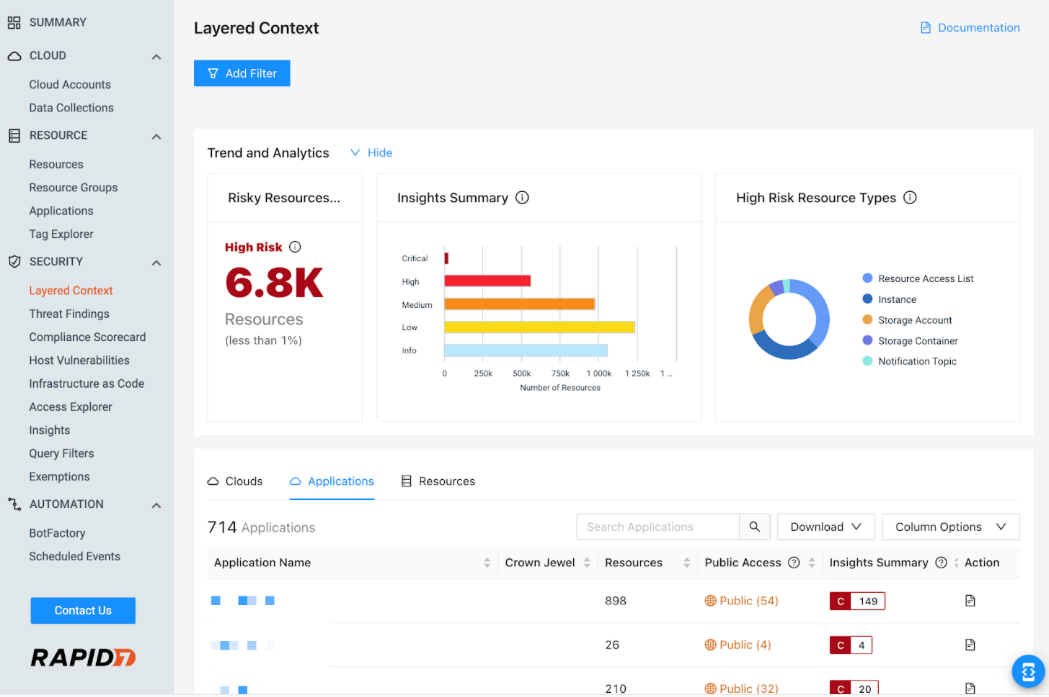Click the search magnifier icon button

(754, 527)
